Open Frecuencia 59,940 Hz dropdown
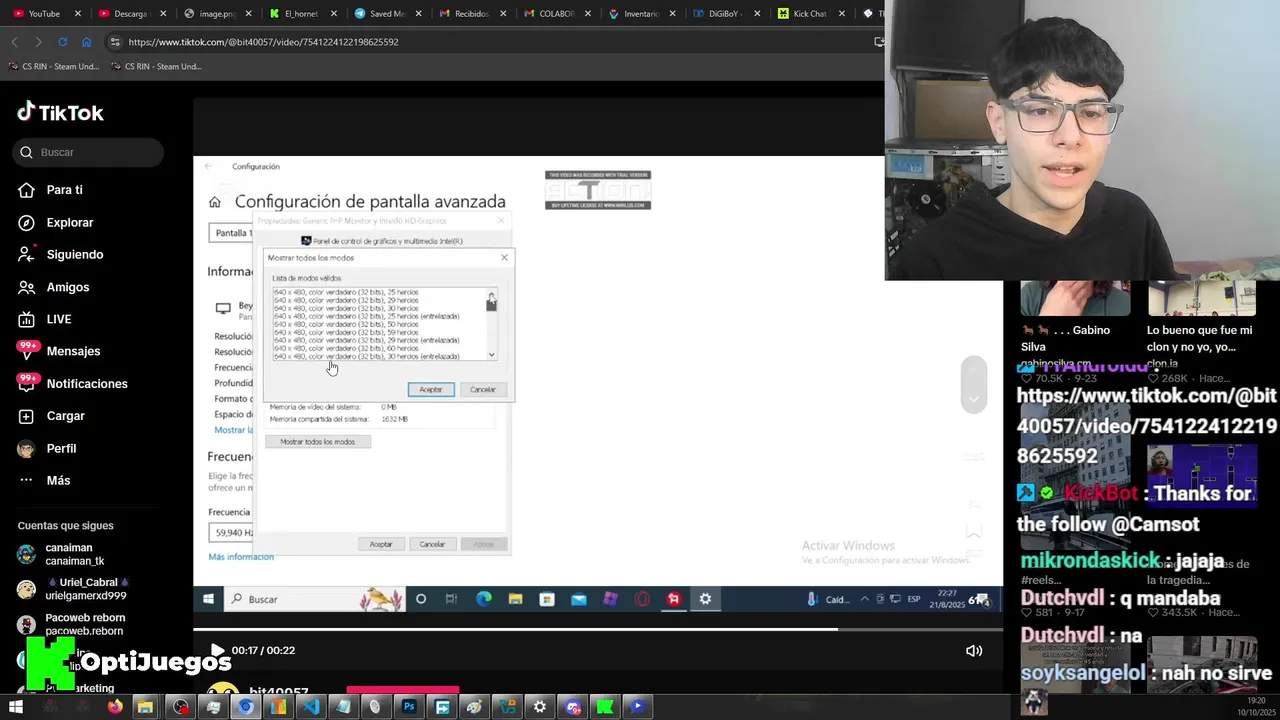 [x=232, y=533]
